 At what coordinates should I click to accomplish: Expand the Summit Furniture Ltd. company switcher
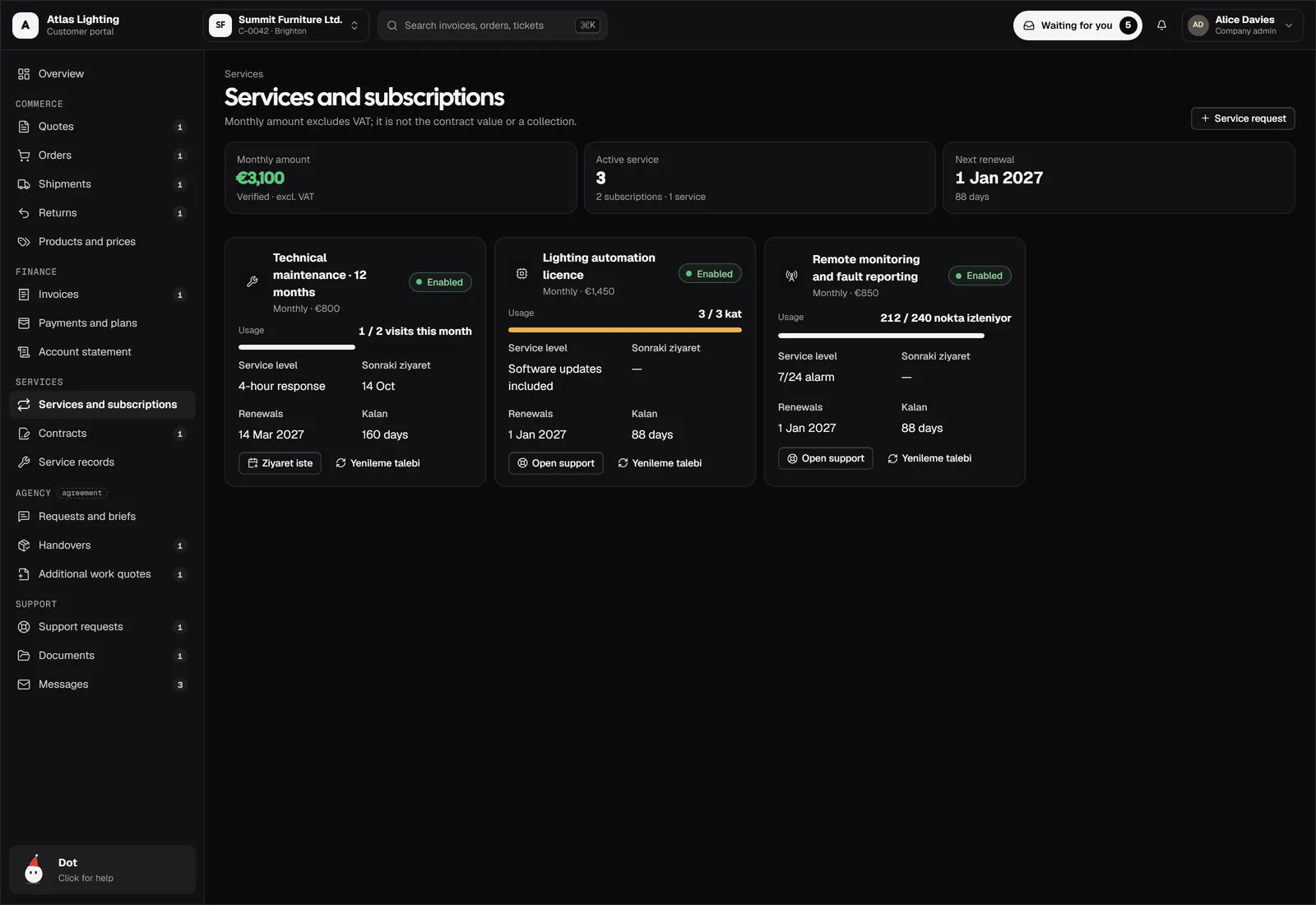(x=286, y=26)
